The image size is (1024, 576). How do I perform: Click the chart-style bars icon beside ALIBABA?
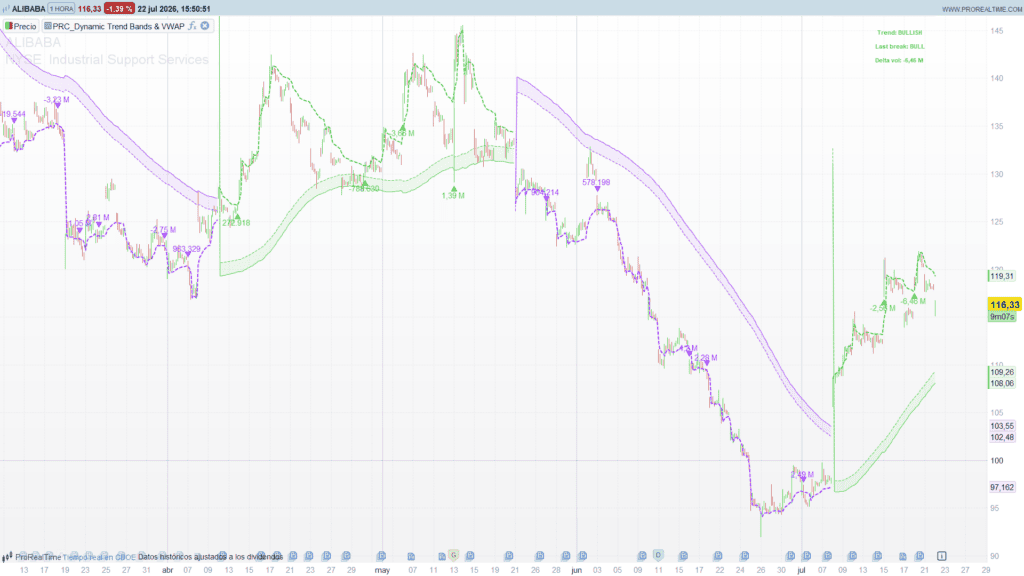7,9
